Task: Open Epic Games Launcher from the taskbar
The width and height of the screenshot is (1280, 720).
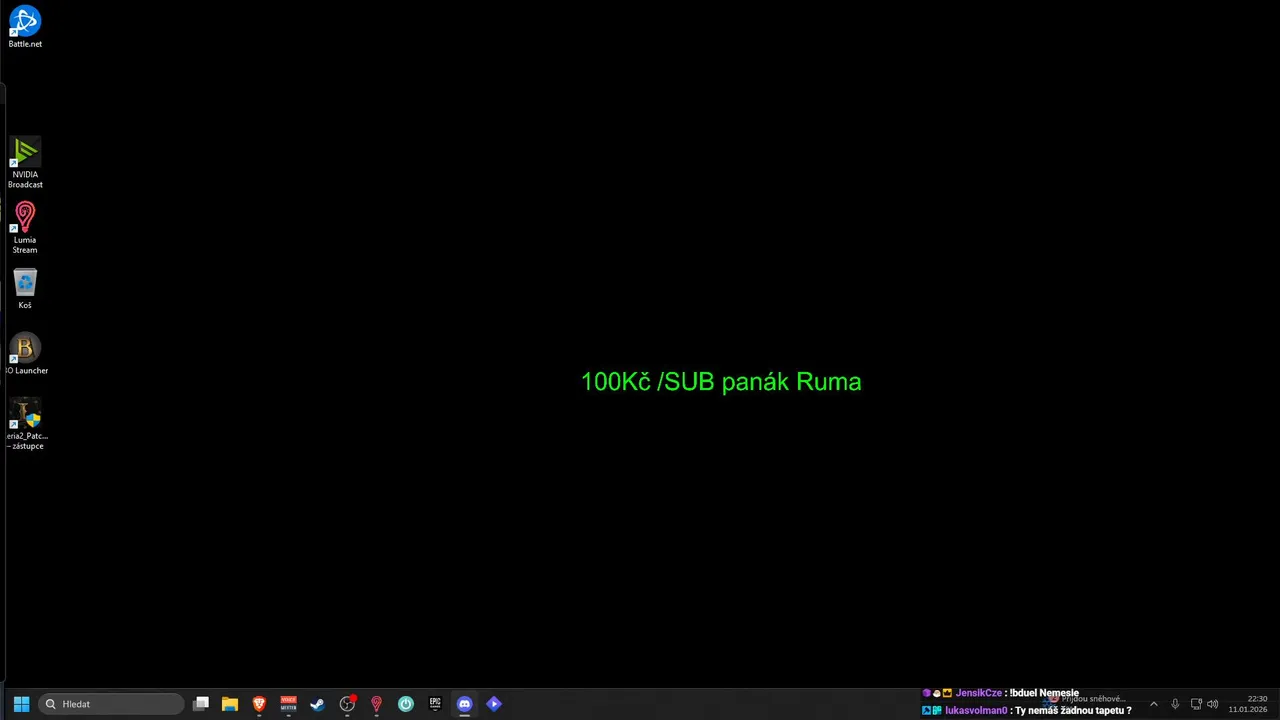Action: click(x=435, y=704)
